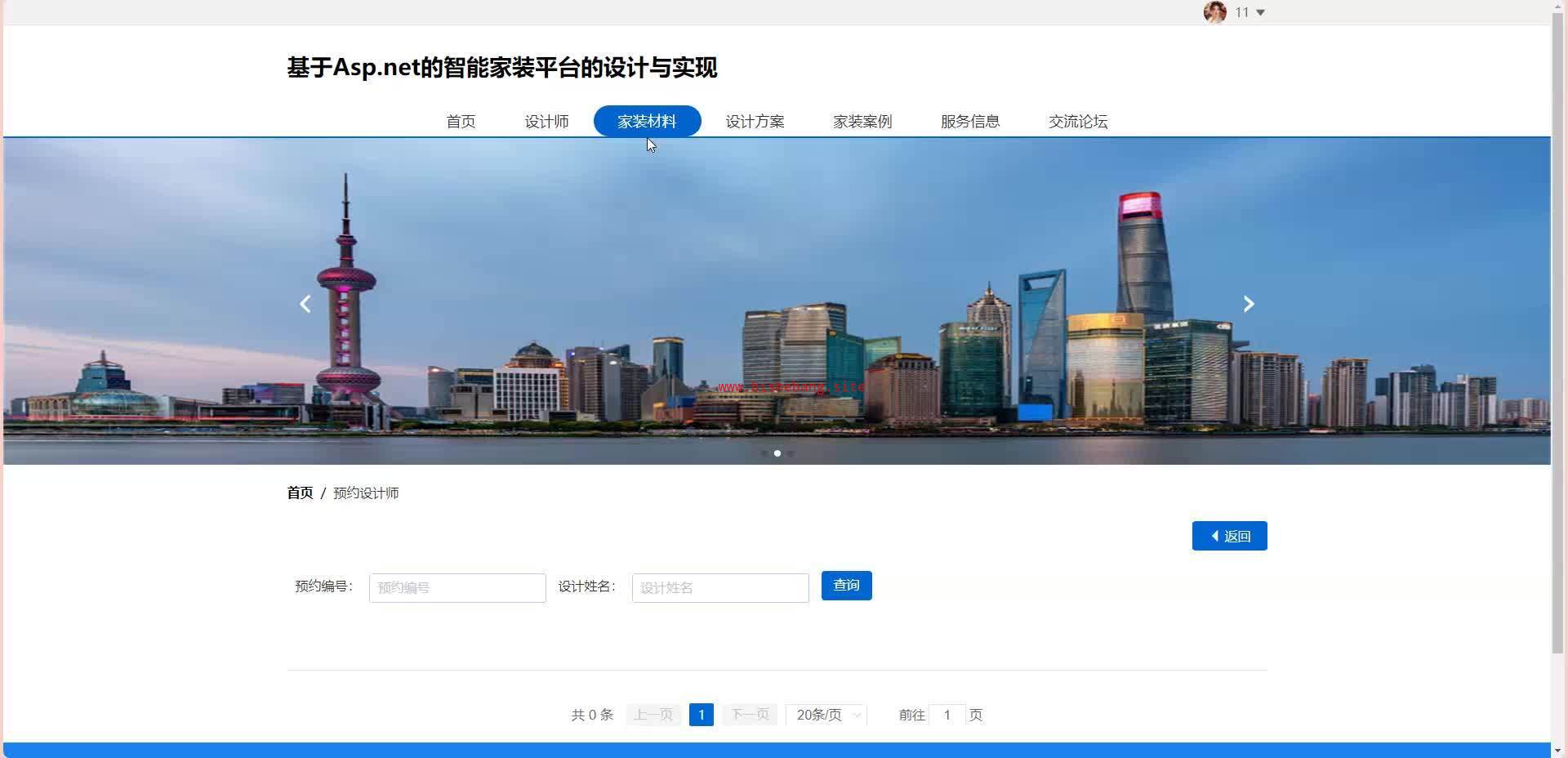This screenshot has height=758, width=1568.
Task: Select page 1 in pagination
Action: 701,715
